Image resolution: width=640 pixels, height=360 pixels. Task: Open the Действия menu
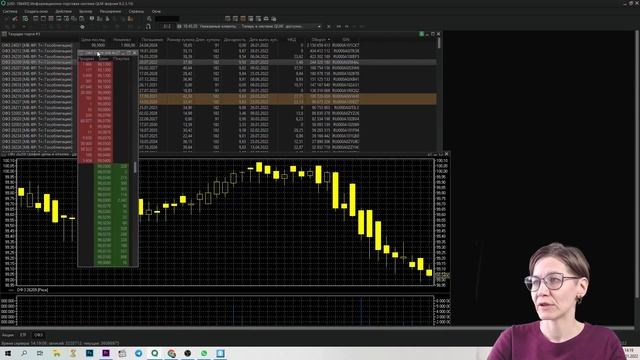(63, 11)
